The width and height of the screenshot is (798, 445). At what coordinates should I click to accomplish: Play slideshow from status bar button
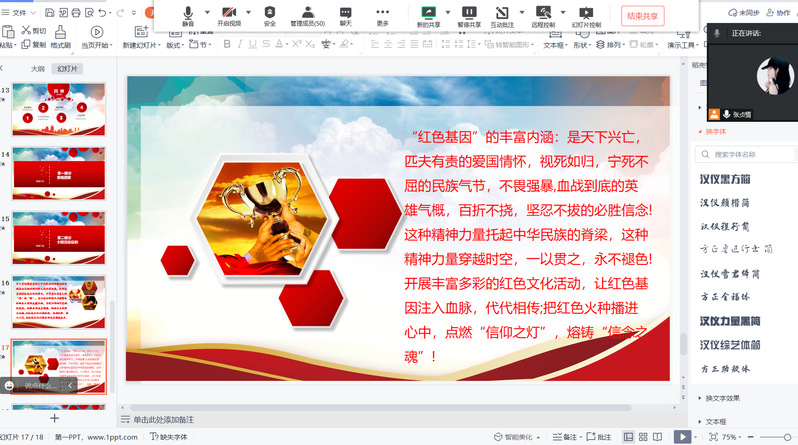point(682,437)
